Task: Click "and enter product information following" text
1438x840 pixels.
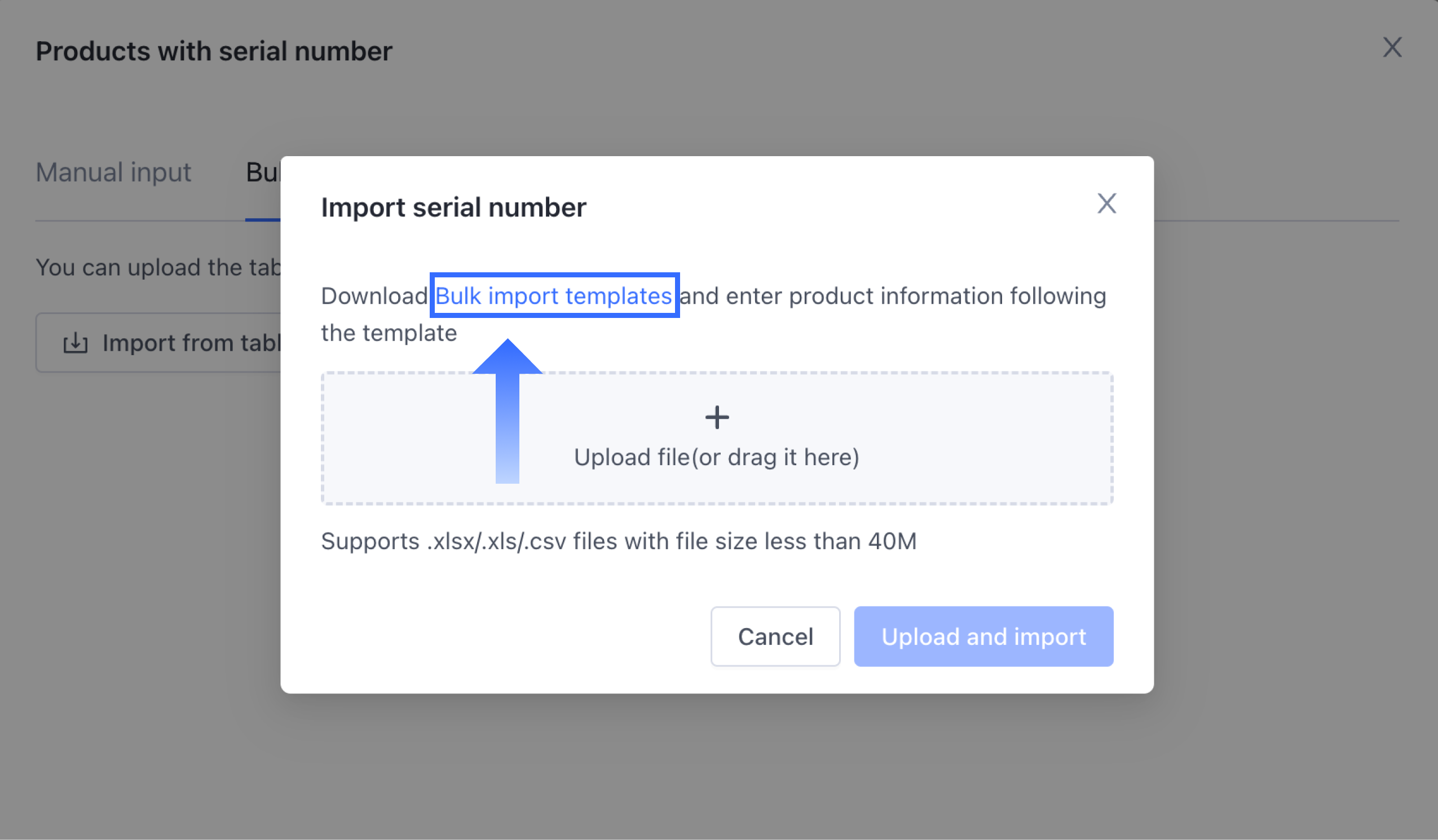Action: pos(893,296)
